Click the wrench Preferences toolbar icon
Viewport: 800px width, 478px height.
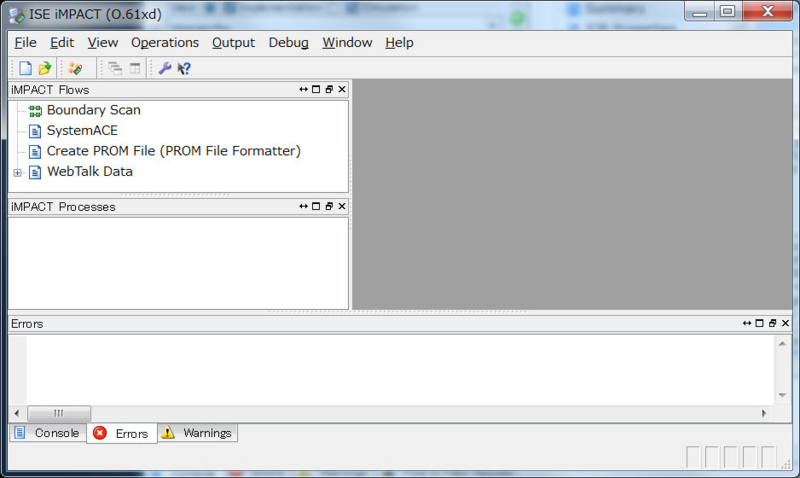tap(164, 68)
